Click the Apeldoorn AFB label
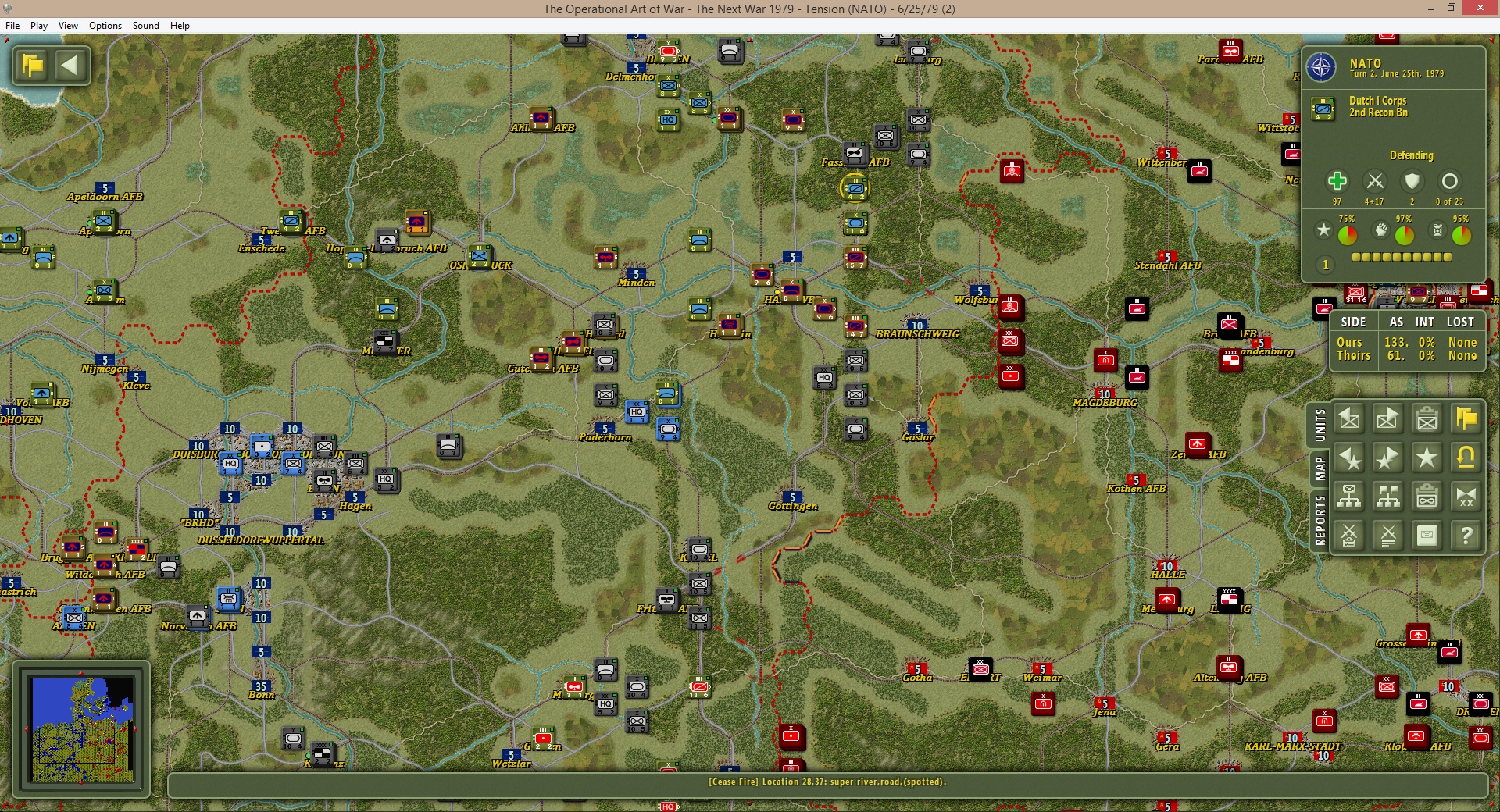 coord(105,197)
